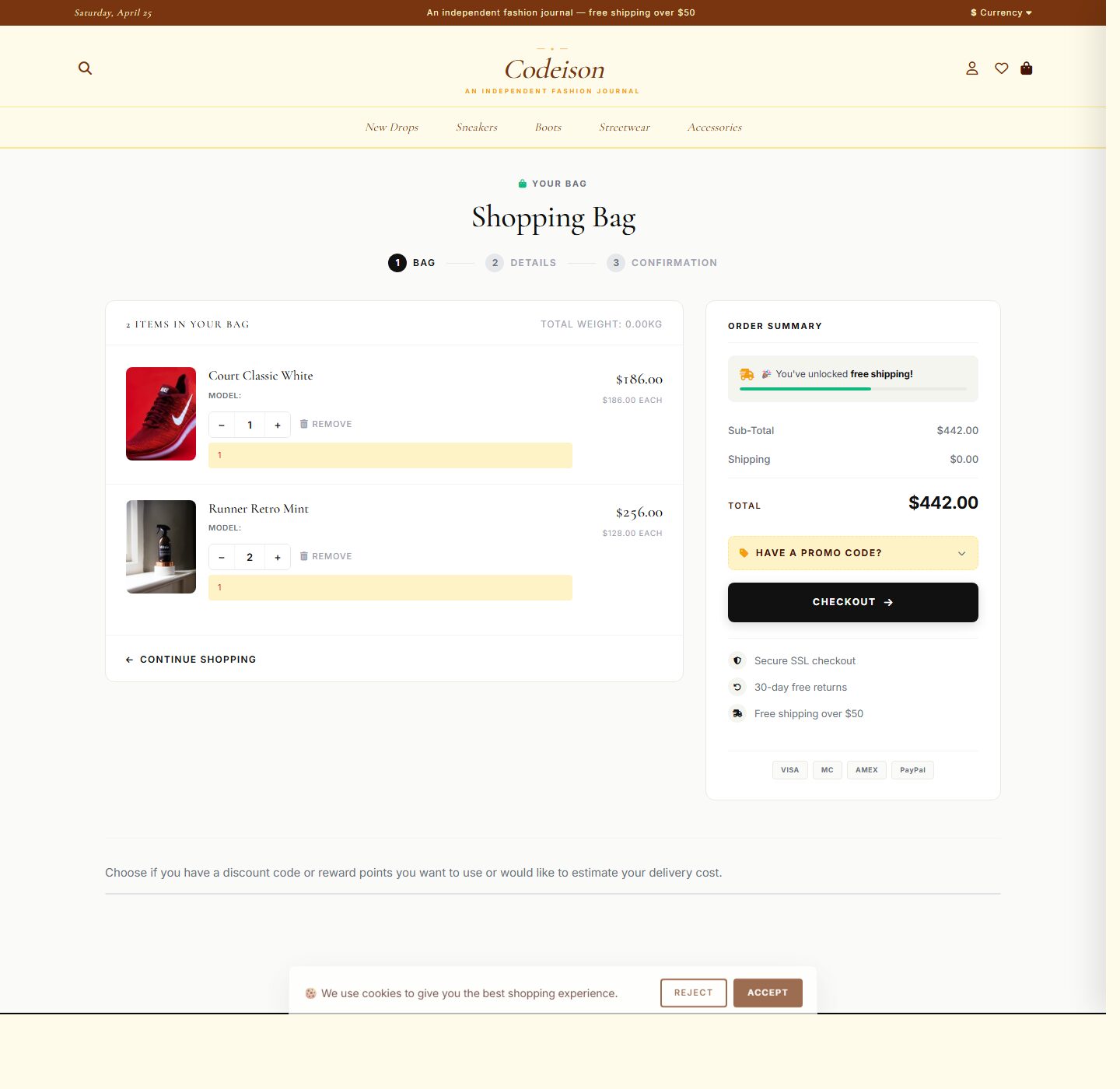This screenshot has width=1120, height=1089.
Task: Accept cookies
Action: pos(768,993)
